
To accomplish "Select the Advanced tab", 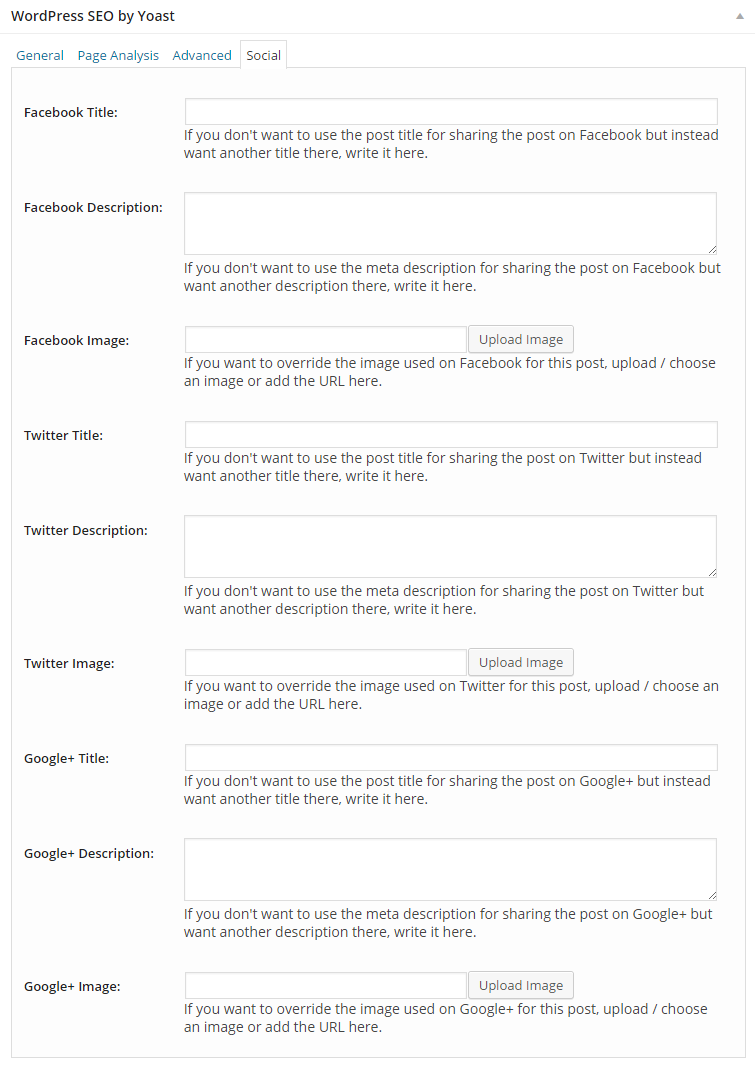I will 202,55.
